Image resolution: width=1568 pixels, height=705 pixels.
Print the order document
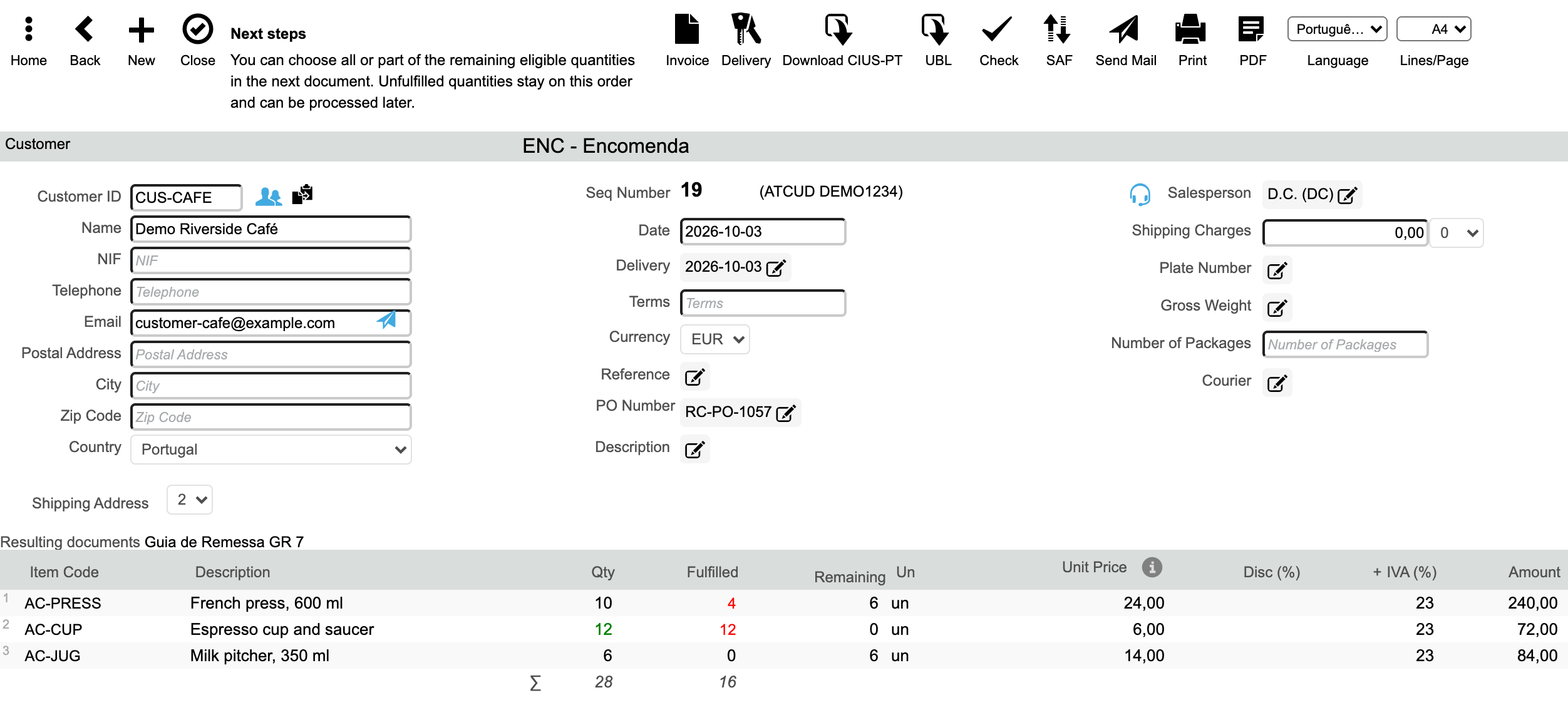(x=1191, y=29)
